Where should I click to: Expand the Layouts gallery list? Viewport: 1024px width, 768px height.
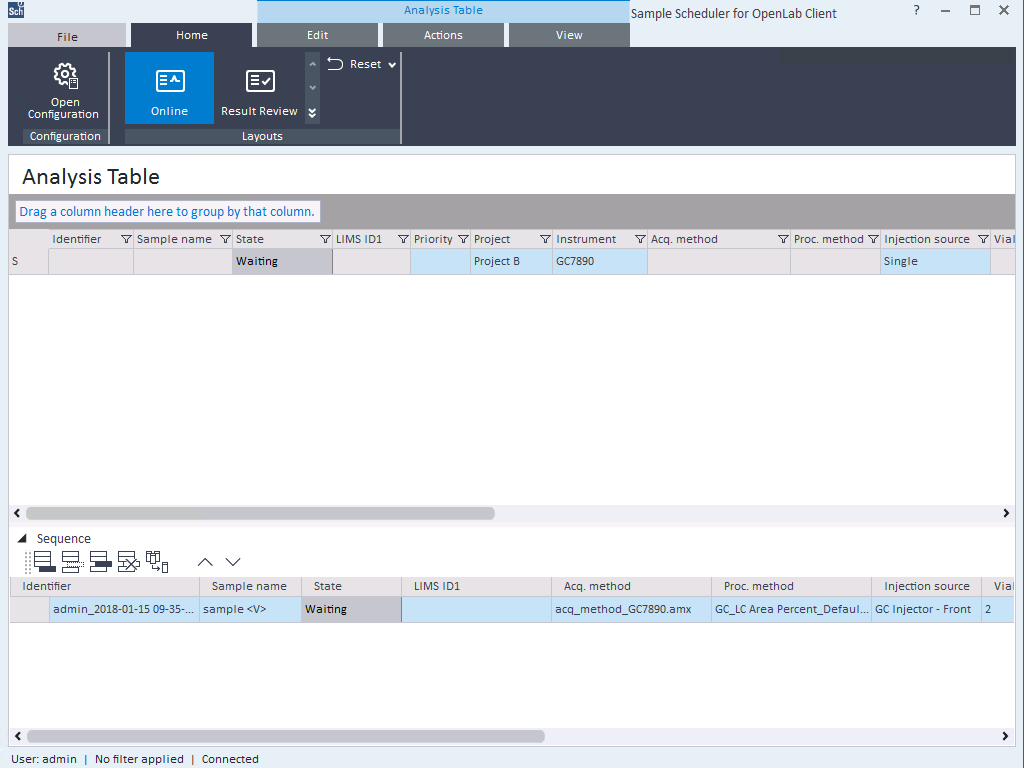pyautogui.click(x=312, y=113)
